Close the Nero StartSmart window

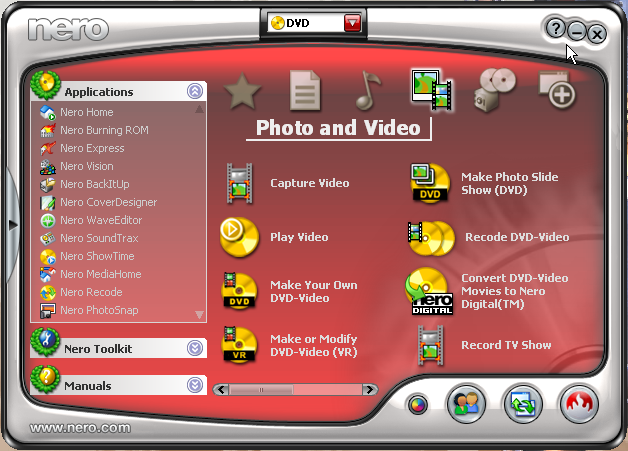597,34
